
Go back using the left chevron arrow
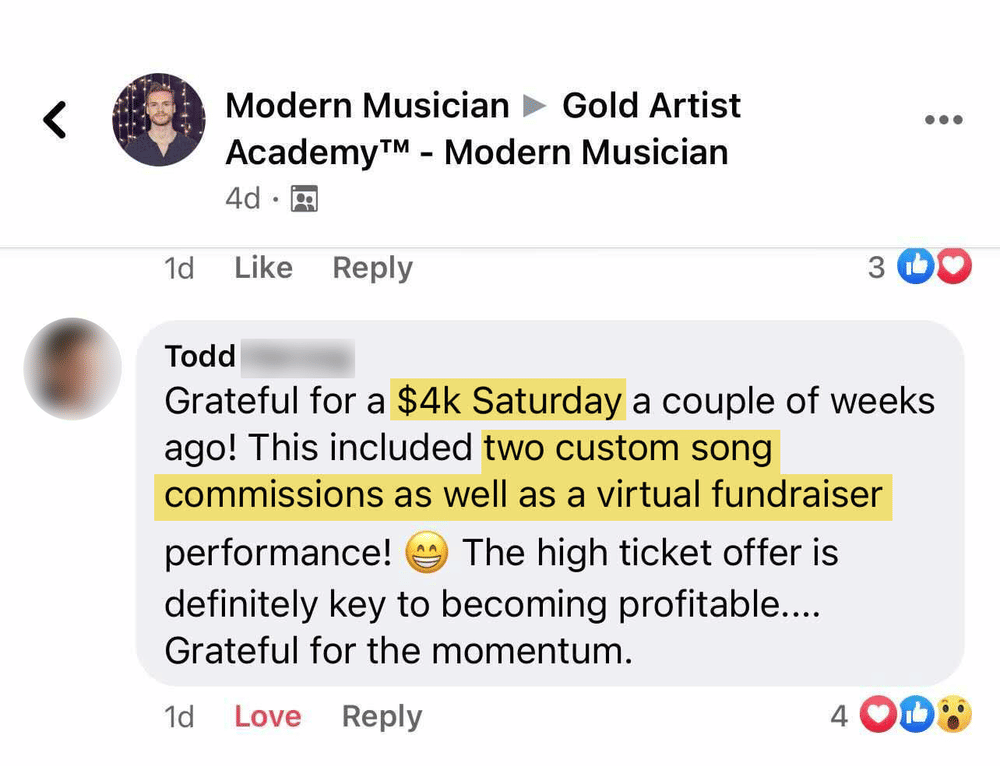click(x=55, y=120)
